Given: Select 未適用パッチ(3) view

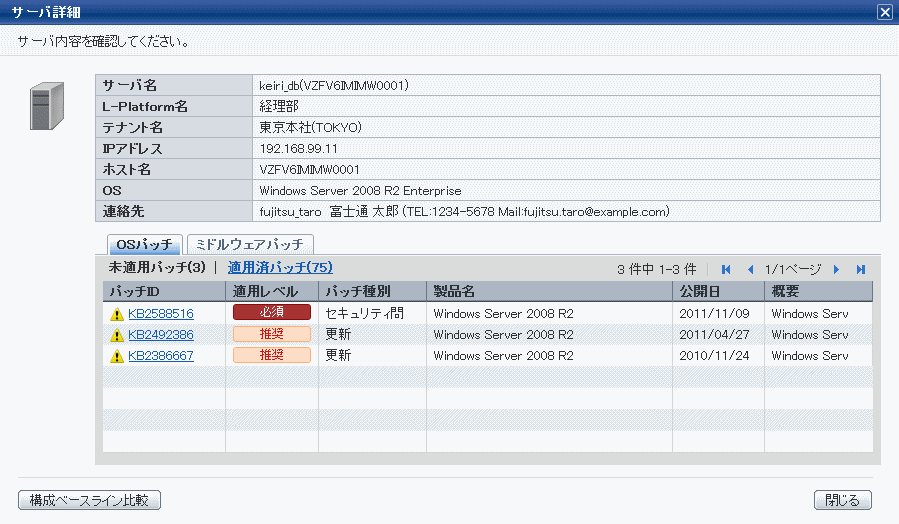Looking at the screenshot, I should [157, 267].
